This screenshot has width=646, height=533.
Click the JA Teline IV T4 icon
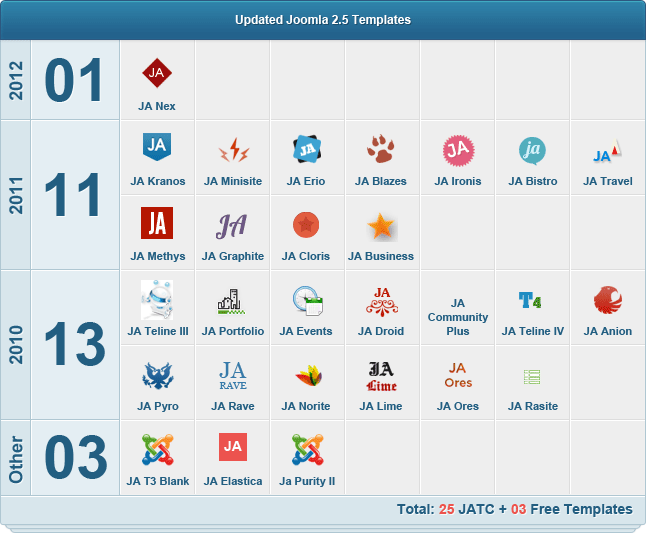[x=530, y=300]
